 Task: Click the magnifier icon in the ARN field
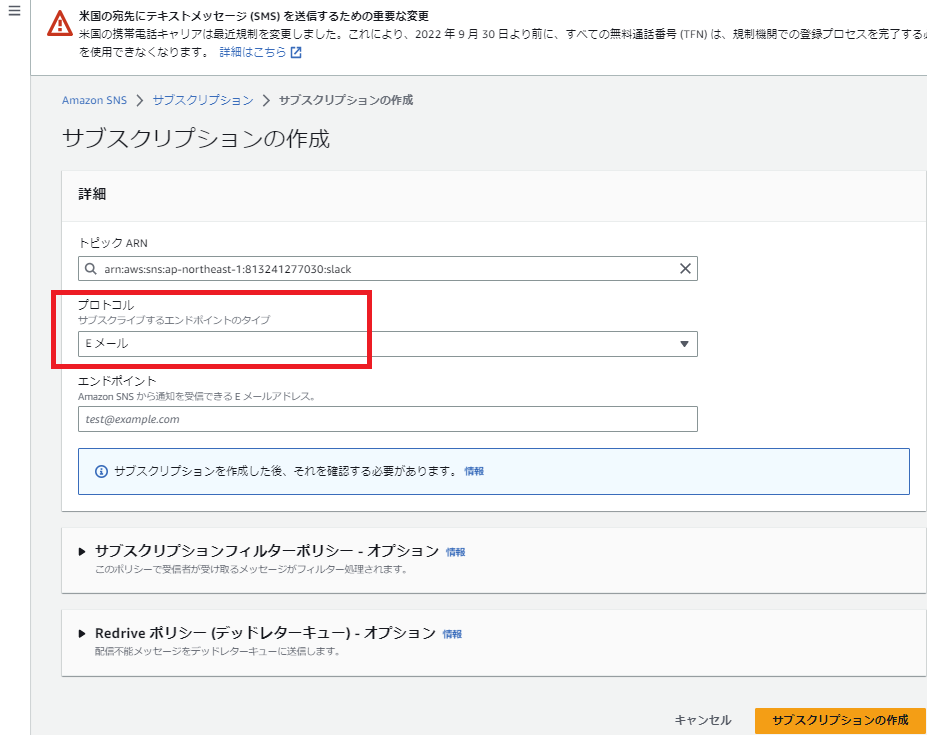(x=92, y=268)
